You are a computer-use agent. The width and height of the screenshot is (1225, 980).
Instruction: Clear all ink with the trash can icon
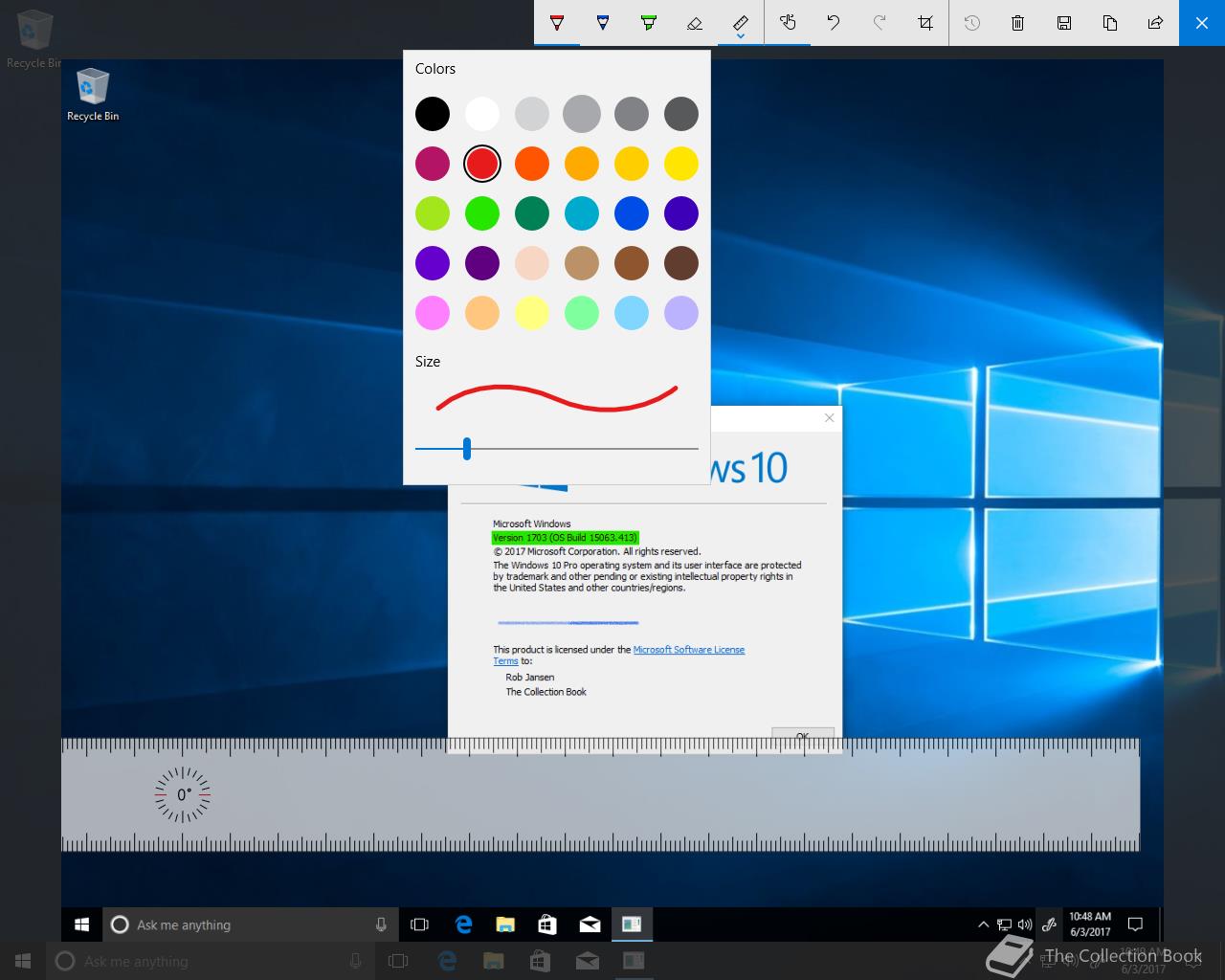tap(1018, 23)
